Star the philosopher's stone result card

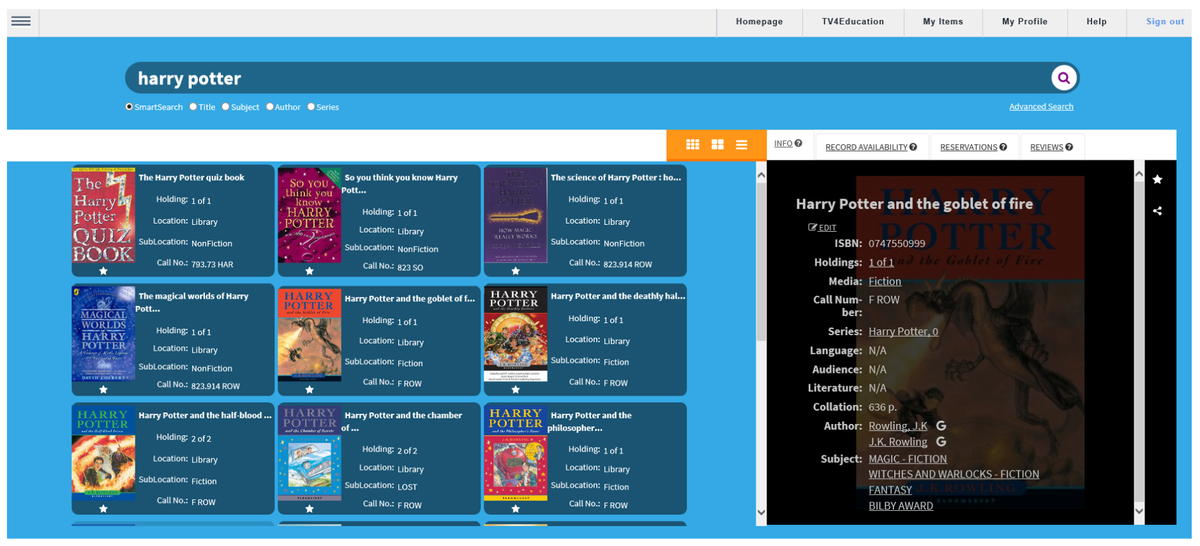click(515, 509)
